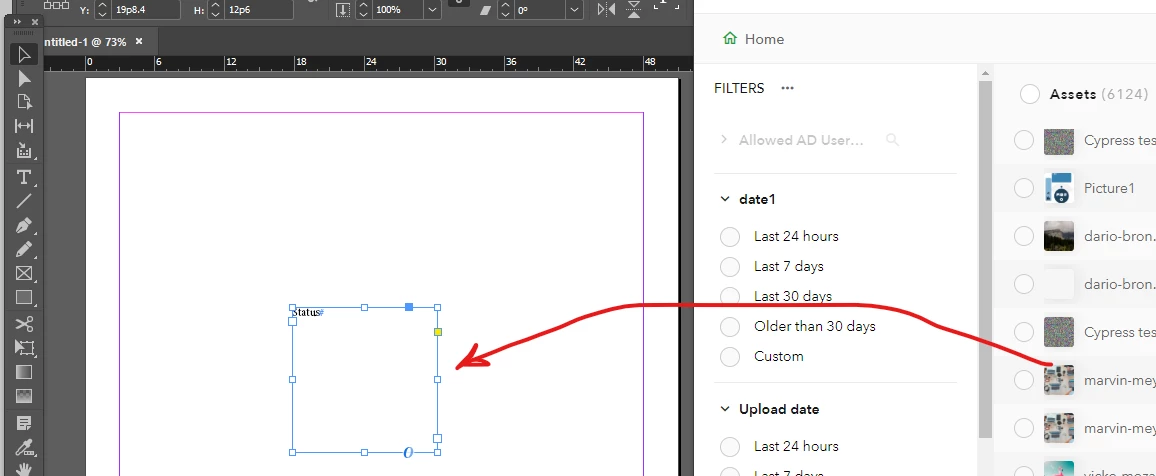Click the Picture1 asset thumbnail
Image resolution: width=1156 pixels, height=476 pixels.
pos(1059,188)
